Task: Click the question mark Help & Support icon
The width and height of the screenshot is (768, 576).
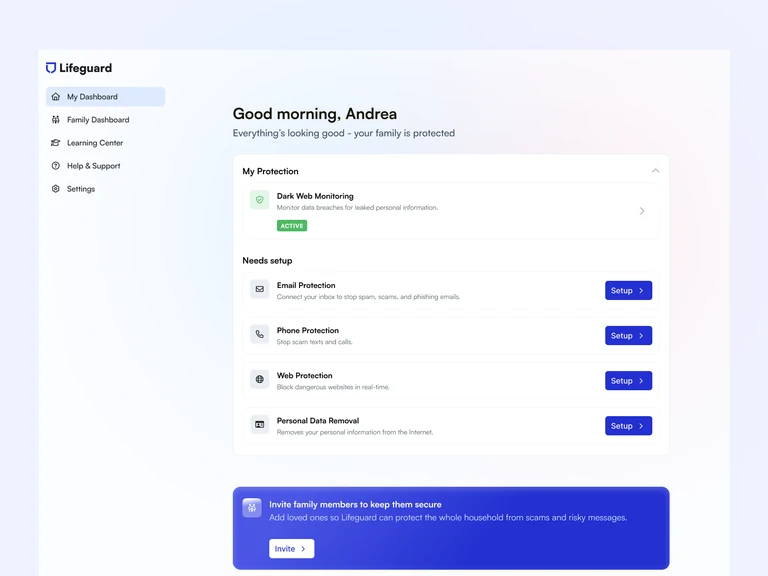Action: (56, 166)
